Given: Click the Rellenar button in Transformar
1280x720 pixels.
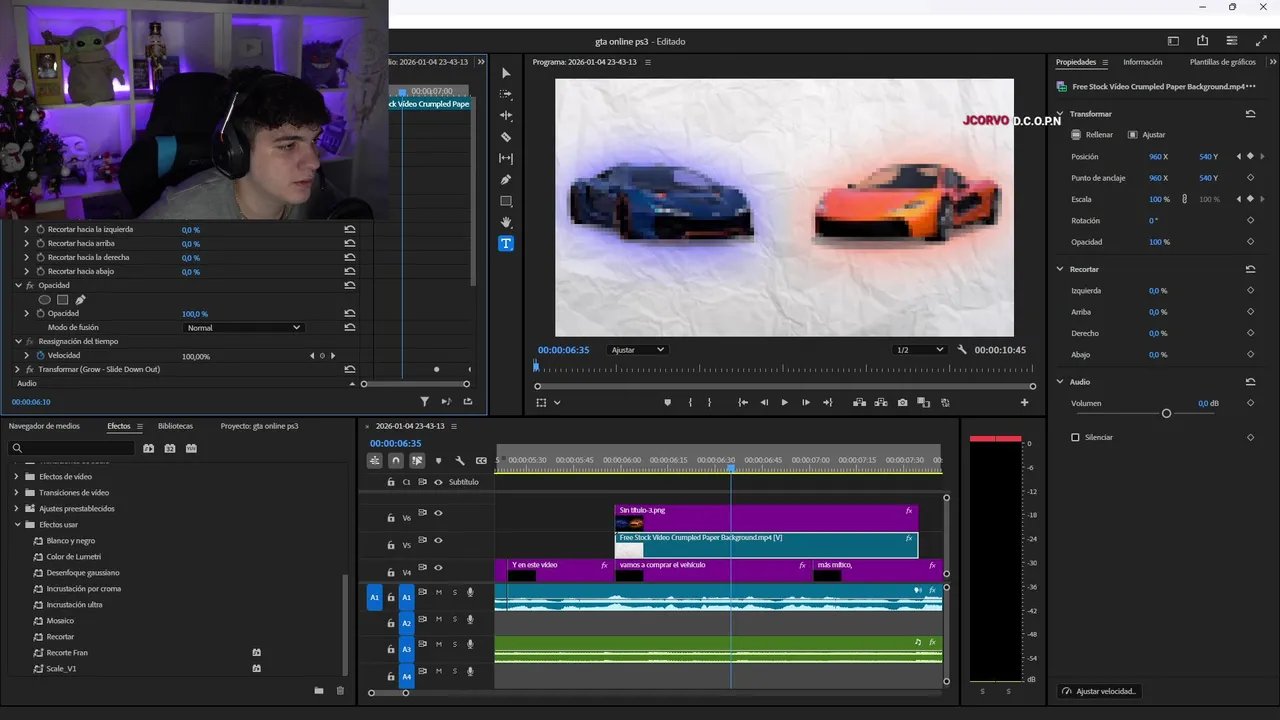Looking at the screenshot, I should [x=1092, y=135].
